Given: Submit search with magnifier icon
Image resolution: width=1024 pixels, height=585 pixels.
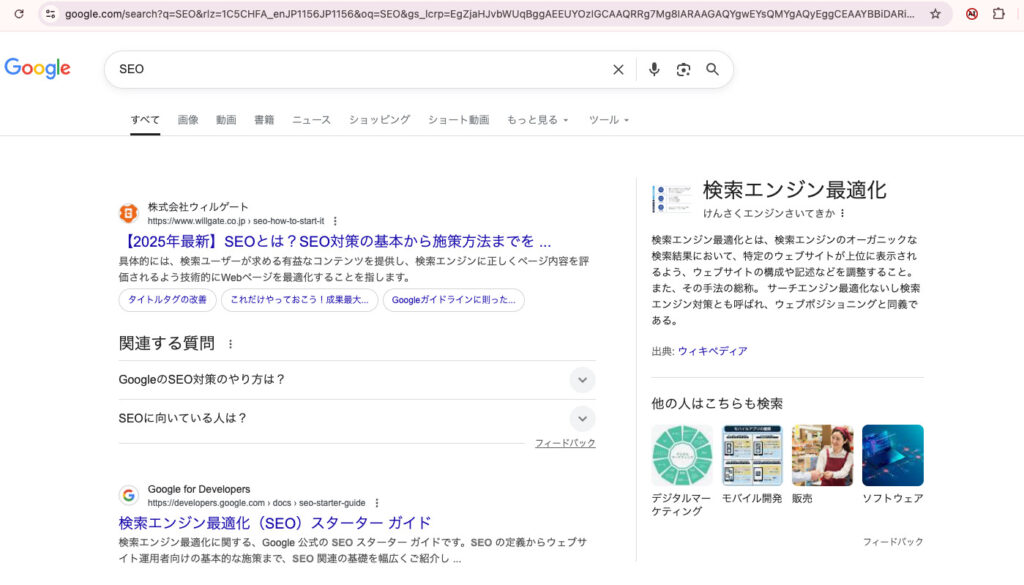Looking at the screenshot, I should [712, 69].
